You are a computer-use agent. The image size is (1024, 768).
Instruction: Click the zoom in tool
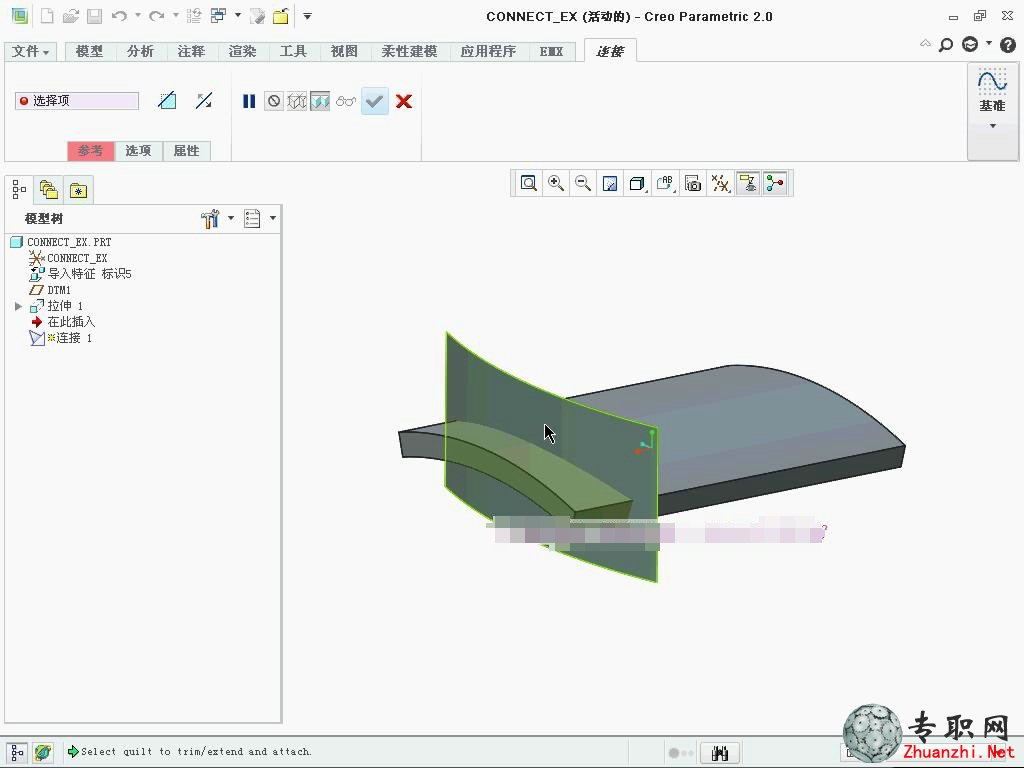click(556, 184)
